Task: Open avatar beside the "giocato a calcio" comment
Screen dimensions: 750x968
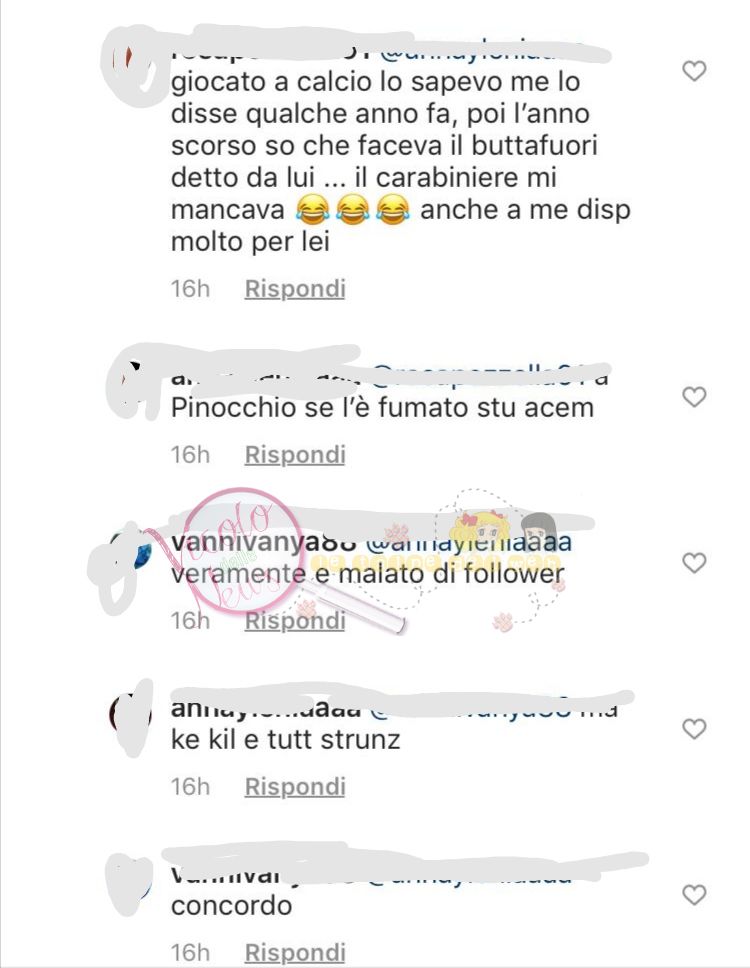Action: pos(131,62)
